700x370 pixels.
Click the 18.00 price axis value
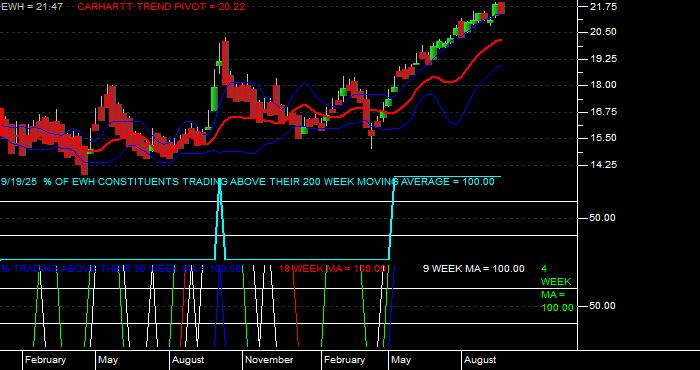[x=604, y=85]
